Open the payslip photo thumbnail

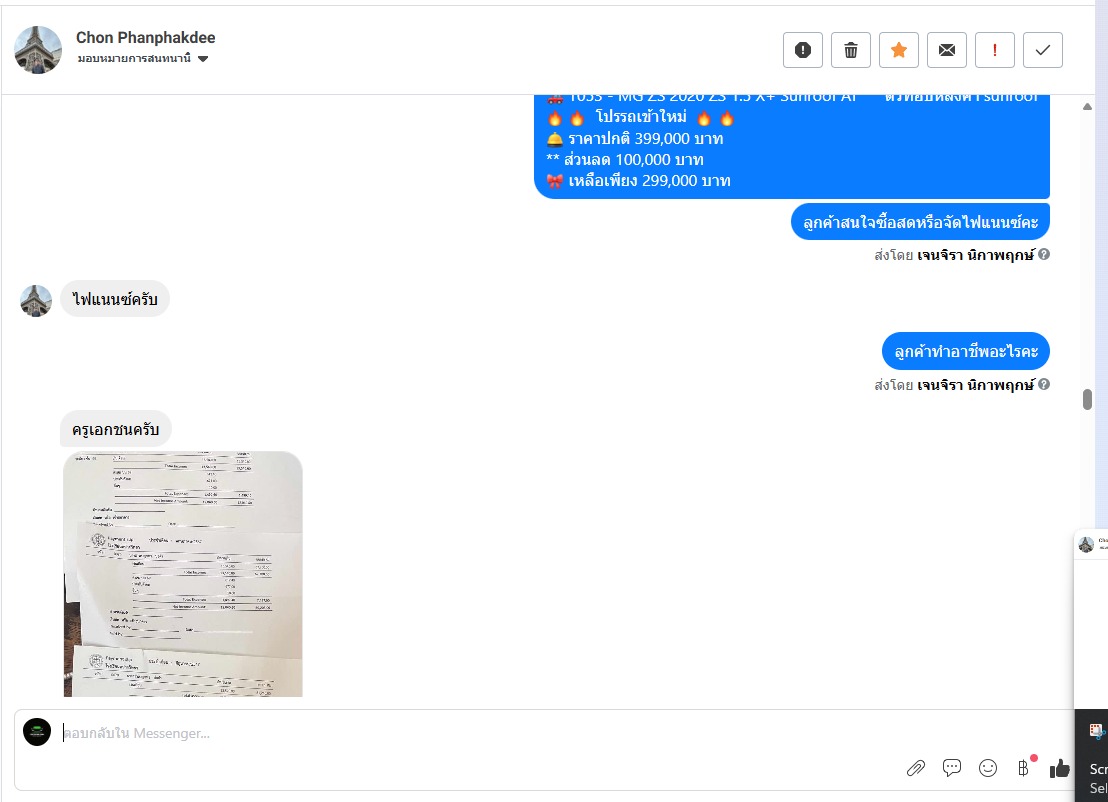(x=183, y=574)
